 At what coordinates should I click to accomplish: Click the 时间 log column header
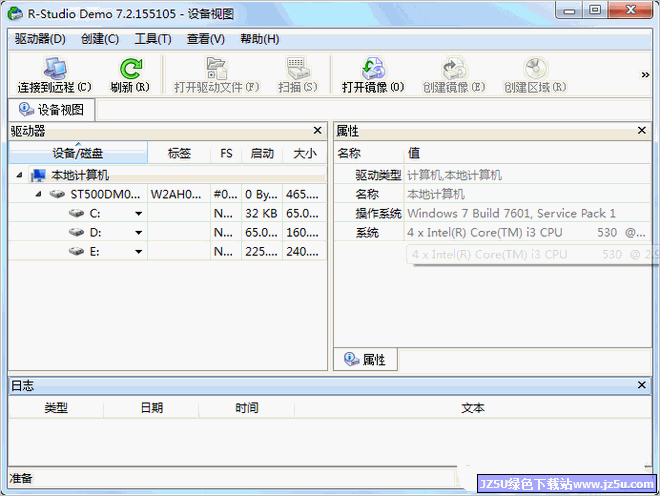coord(247,408)
